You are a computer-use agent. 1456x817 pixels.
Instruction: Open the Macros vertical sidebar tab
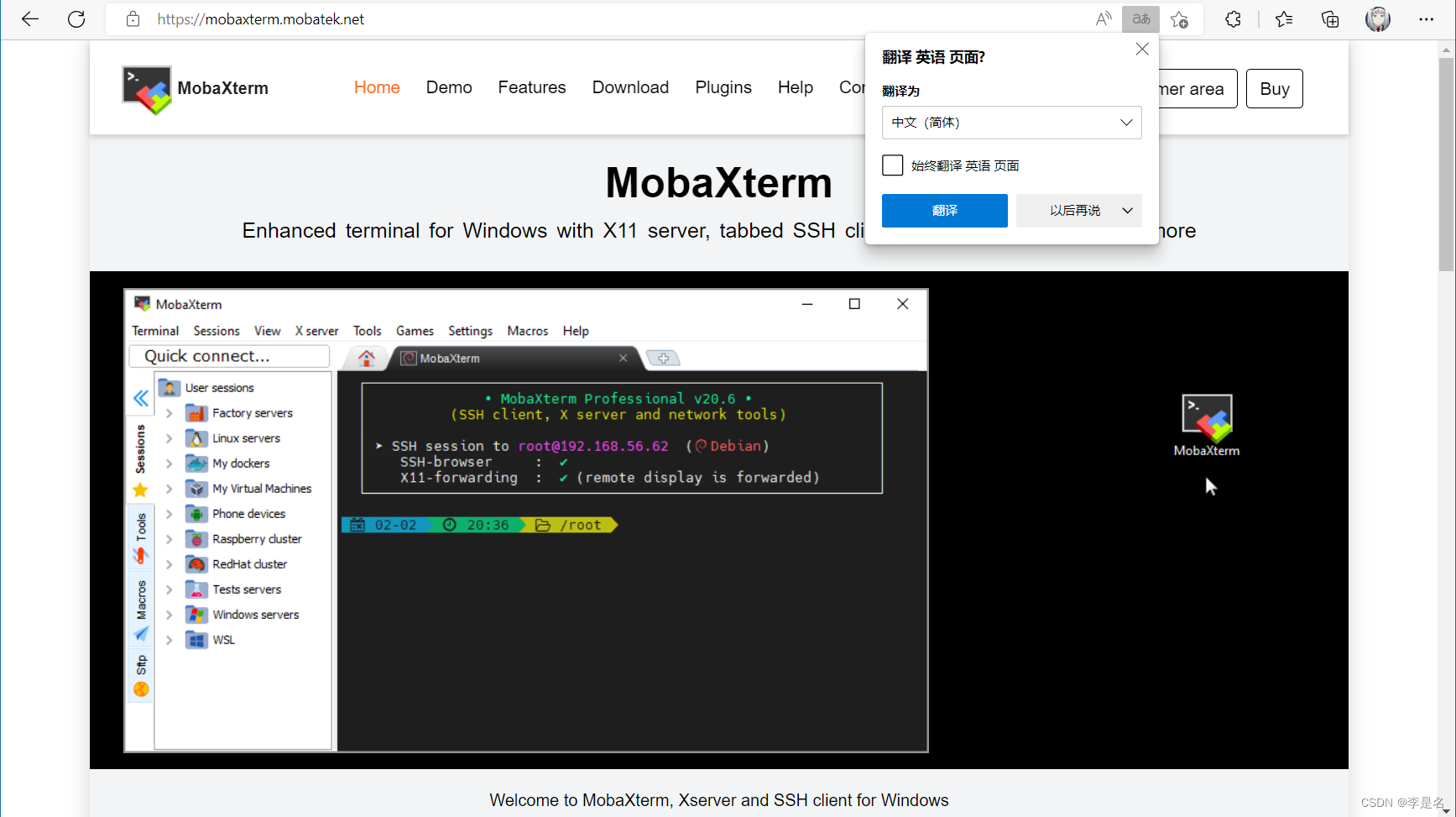(140, 610)
